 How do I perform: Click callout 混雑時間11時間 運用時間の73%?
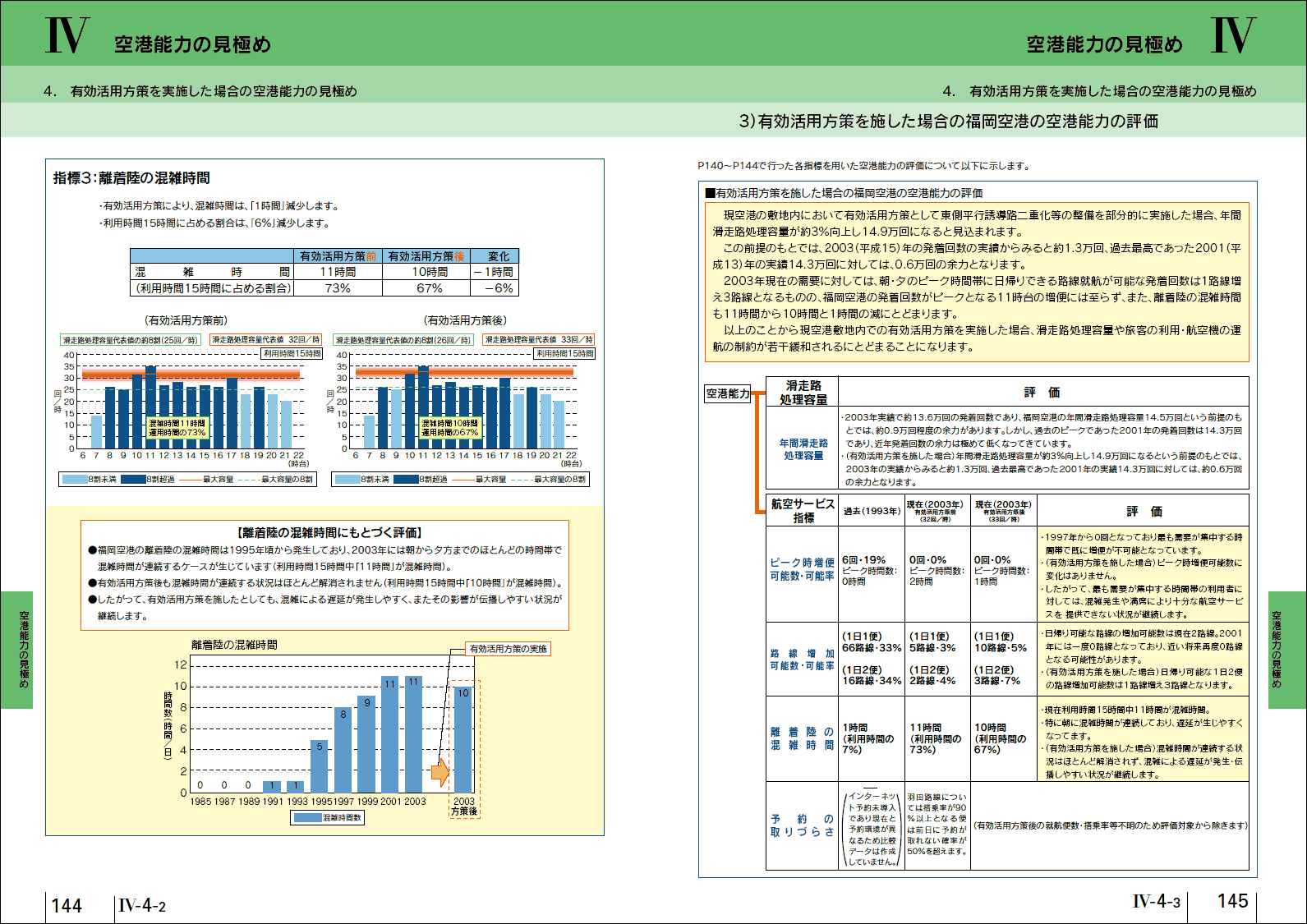tap(177, 428)
